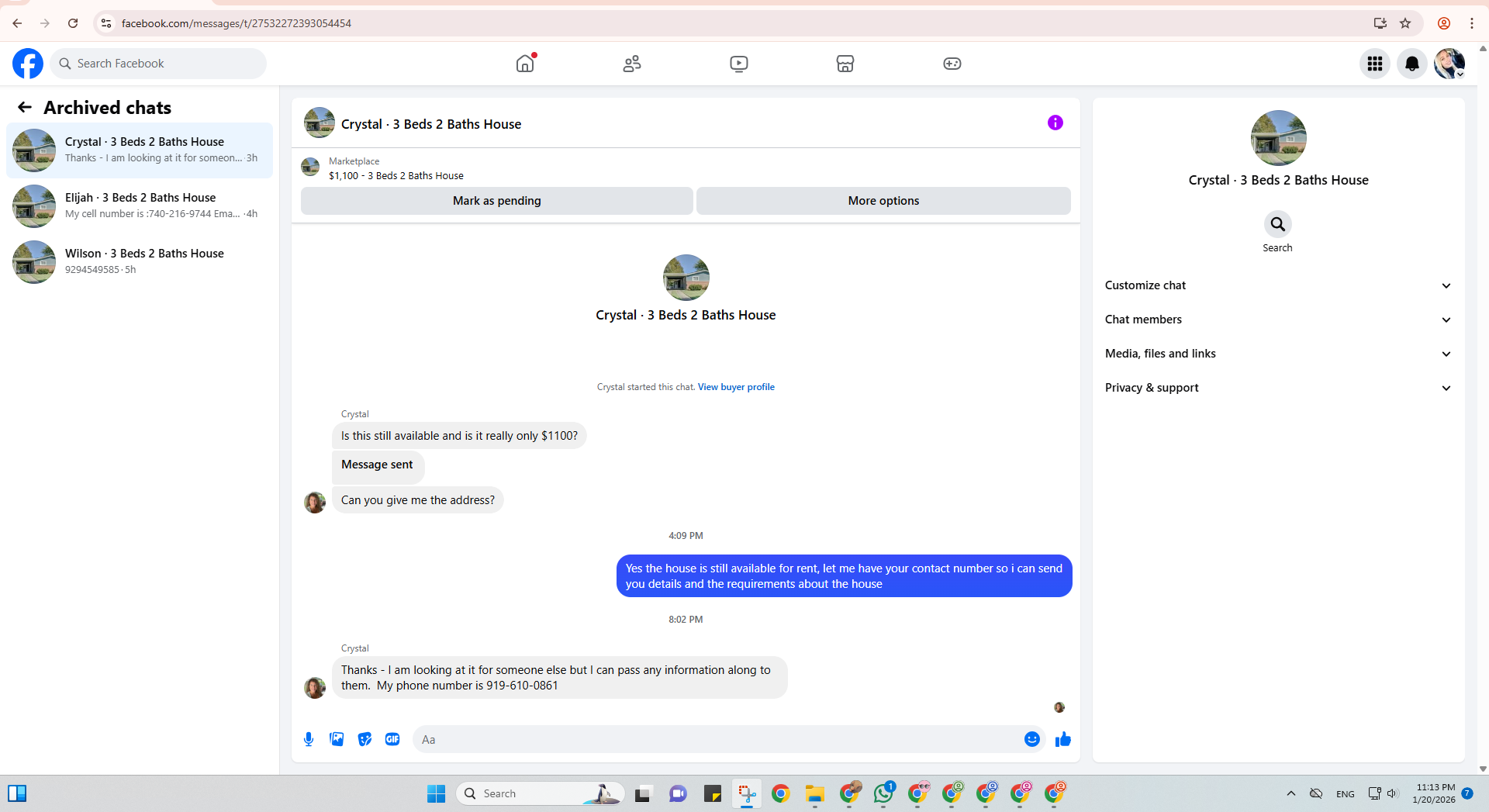Screen dimensions: 1489x812
Task: Open the Video (Watch) icon
Action: pyautogui.click(x=739, y=64)
